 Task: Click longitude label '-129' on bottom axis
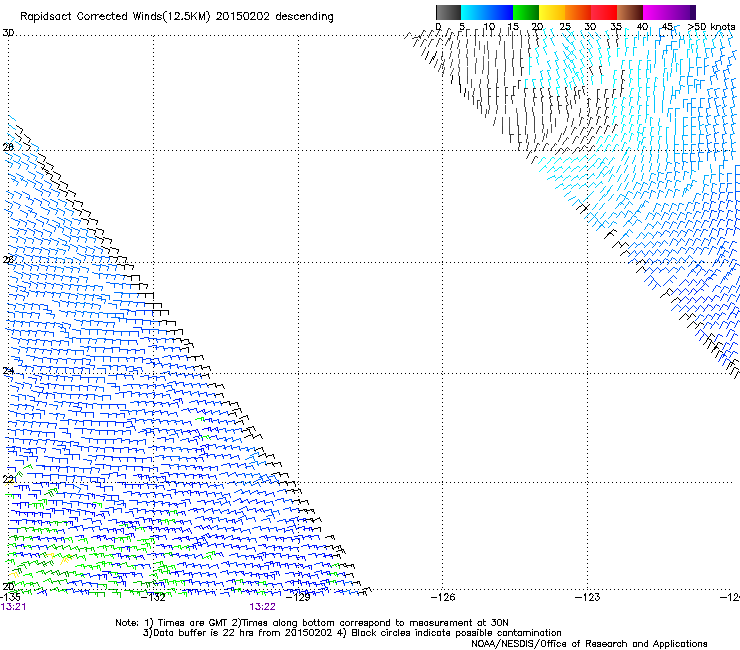point(298,597)
